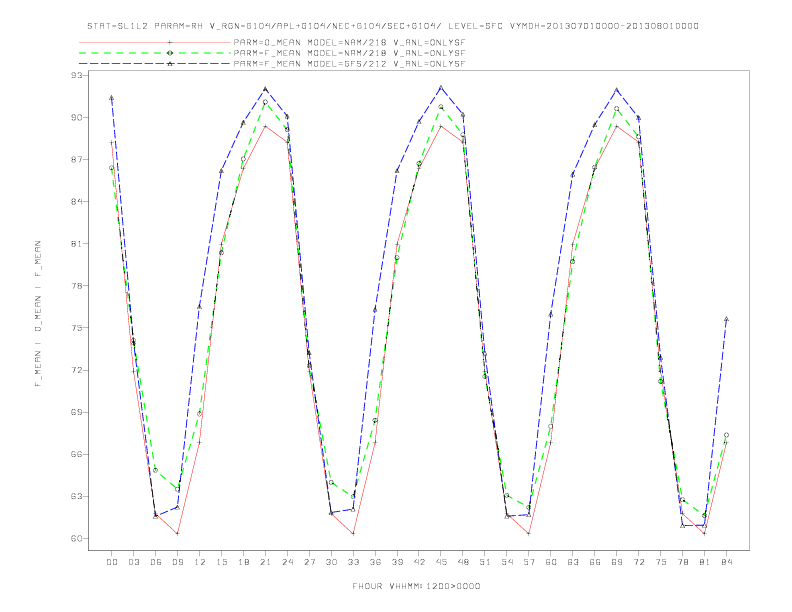This screenshot has width=792, height=612.
Task: Click forecast hour 12 on the horizontal axis
Action: tap(200, 562)
